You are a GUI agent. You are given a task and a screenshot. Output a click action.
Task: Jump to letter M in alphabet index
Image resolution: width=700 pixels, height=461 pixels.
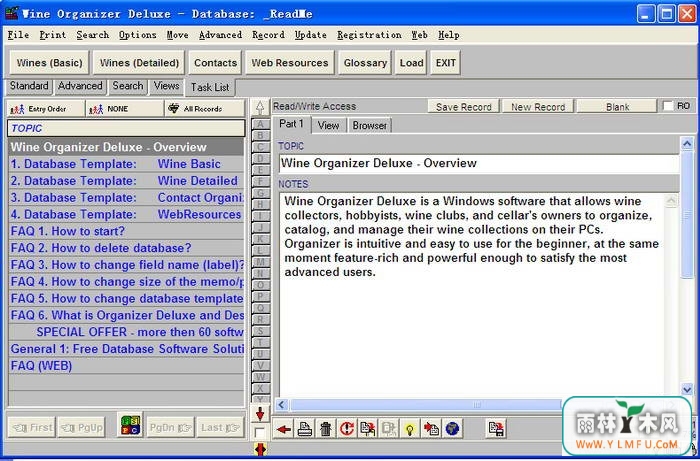tap(260, 262)
